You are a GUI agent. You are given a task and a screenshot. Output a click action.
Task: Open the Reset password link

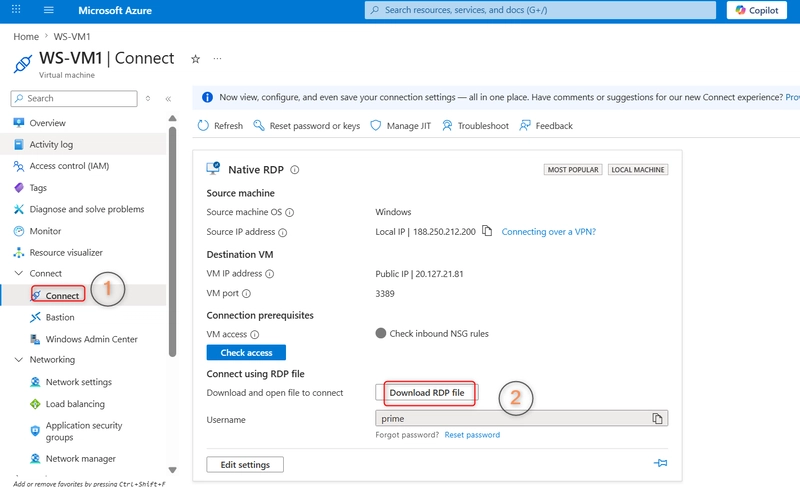pos(472,435)
